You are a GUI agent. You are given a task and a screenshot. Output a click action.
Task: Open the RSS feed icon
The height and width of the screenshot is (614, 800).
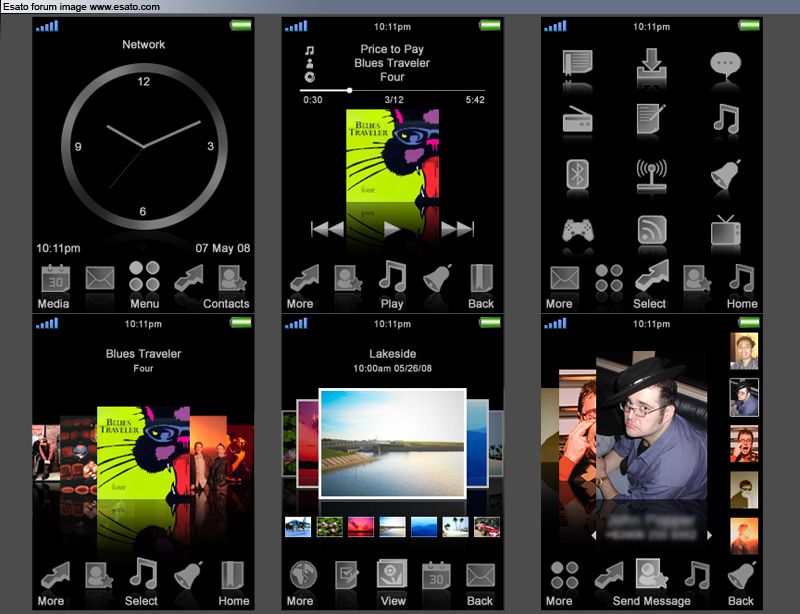[x=651, y=231]
